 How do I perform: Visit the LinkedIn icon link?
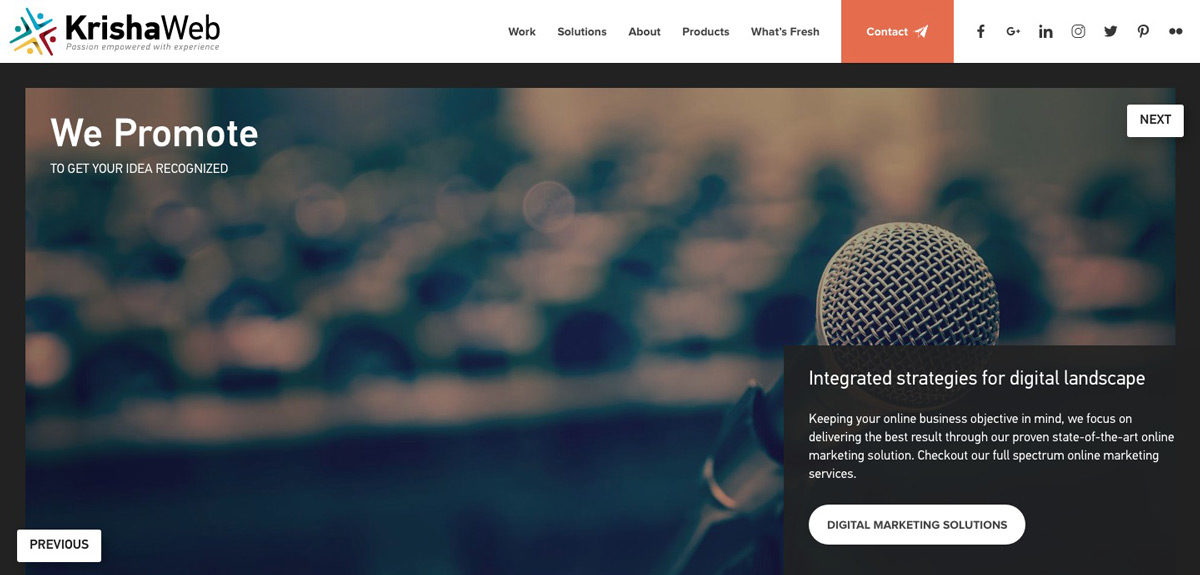point(1046,32)
